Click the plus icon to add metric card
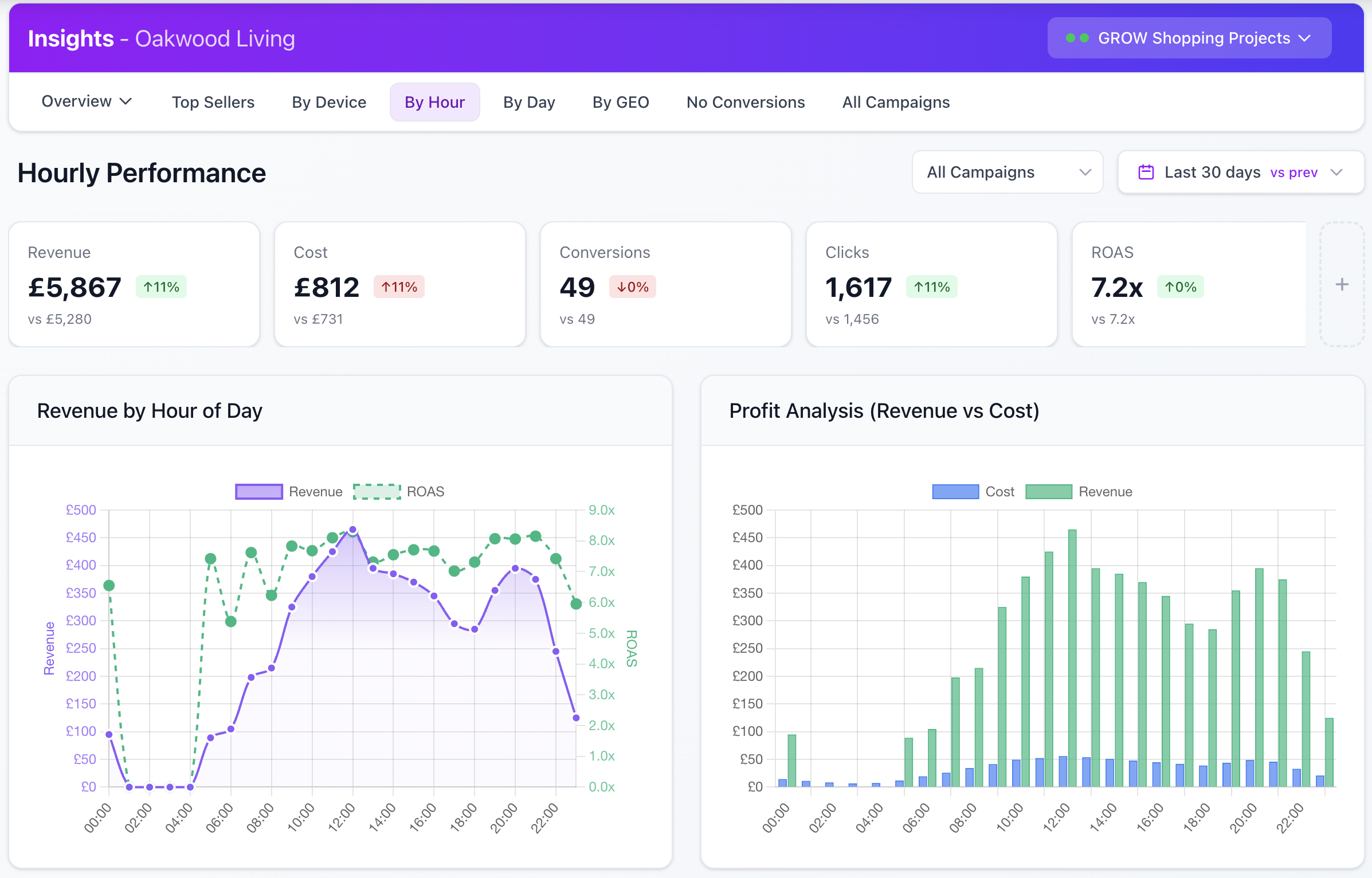1372x878 pixels. (1342, 284)
